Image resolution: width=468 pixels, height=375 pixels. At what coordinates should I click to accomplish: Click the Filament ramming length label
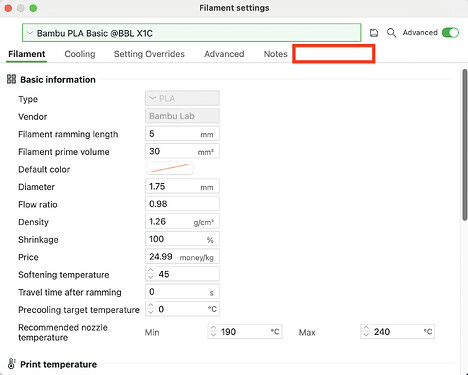point(68,134)
